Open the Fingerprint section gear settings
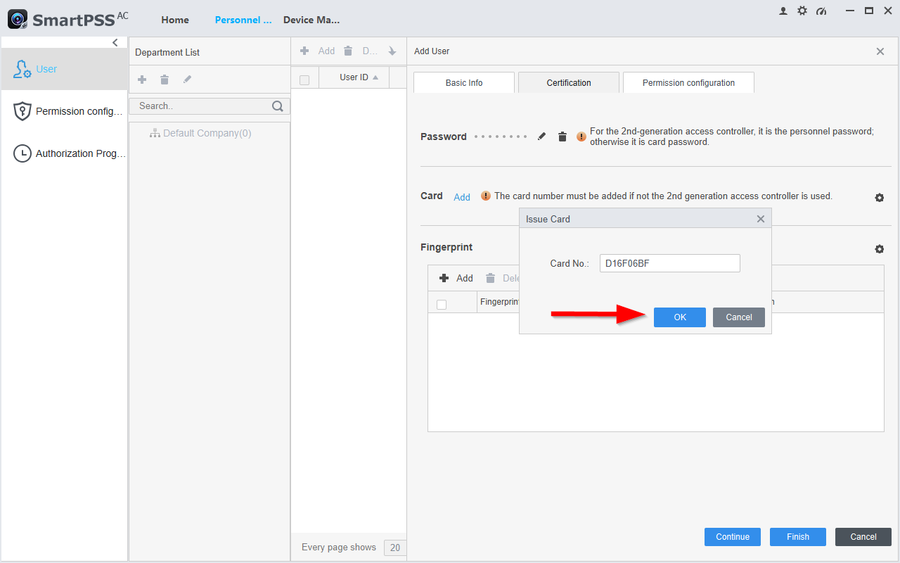Image resolution: width=900 pixels, height=563 pixels. (879, 249)
